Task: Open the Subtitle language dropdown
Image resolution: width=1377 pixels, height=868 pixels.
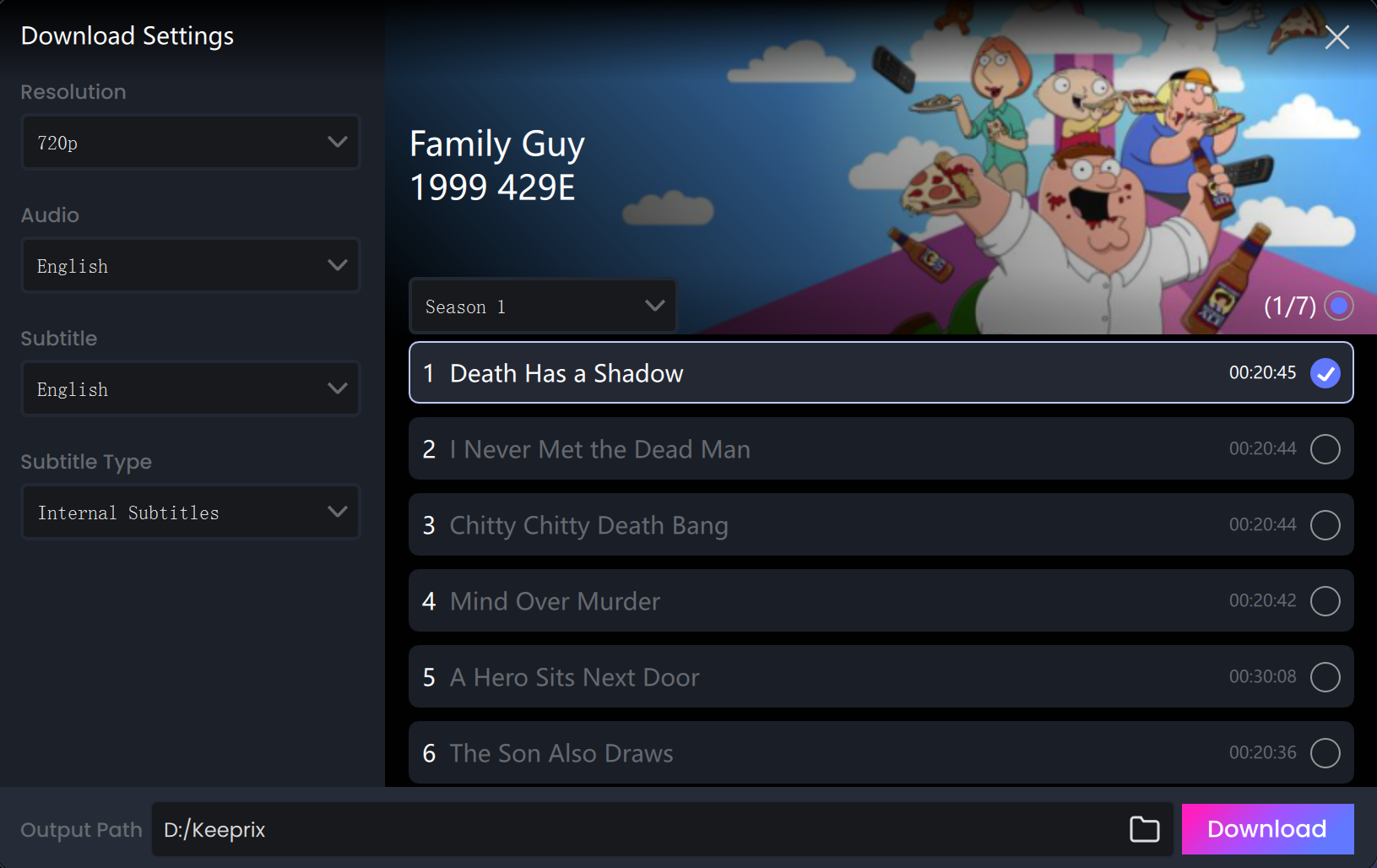Action: click(191, 388)
